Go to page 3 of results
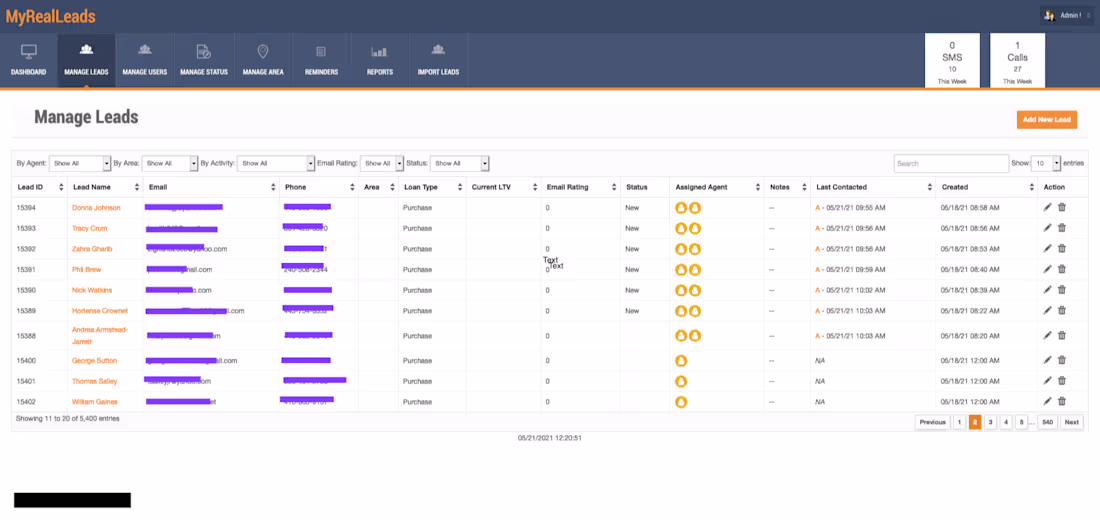The height and width of the screenshot is (520, 1100). click(x=990, y=422)
